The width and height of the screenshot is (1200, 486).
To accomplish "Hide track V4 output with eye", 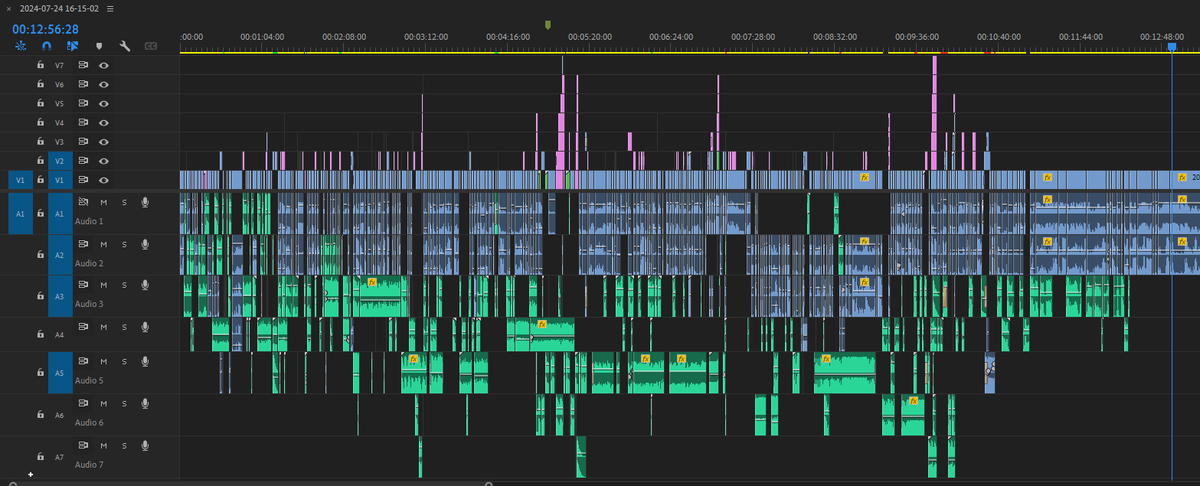I will [103, 122].
